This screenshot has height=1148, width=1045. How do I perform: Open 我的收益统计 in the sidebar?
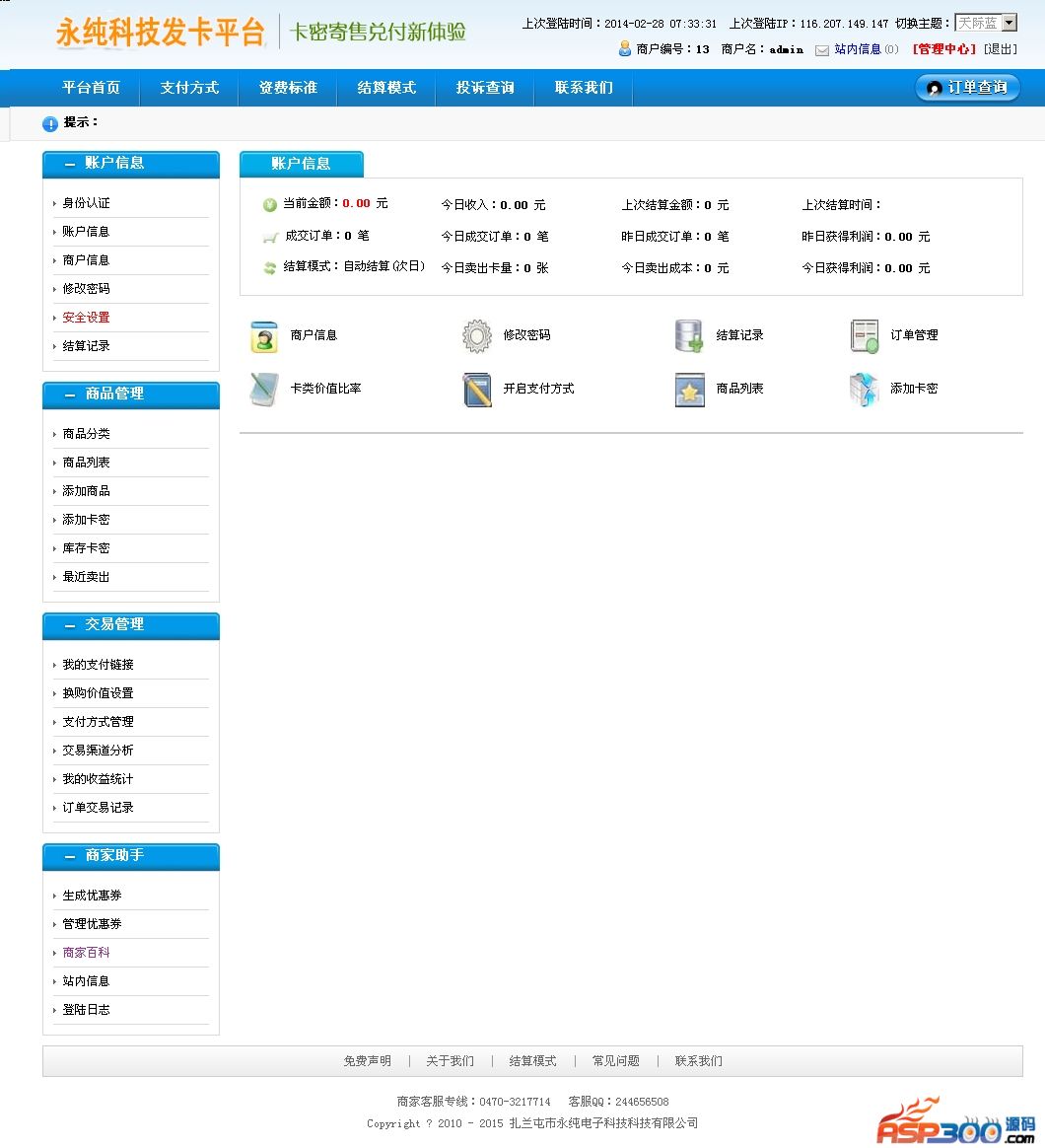(98, 778)
